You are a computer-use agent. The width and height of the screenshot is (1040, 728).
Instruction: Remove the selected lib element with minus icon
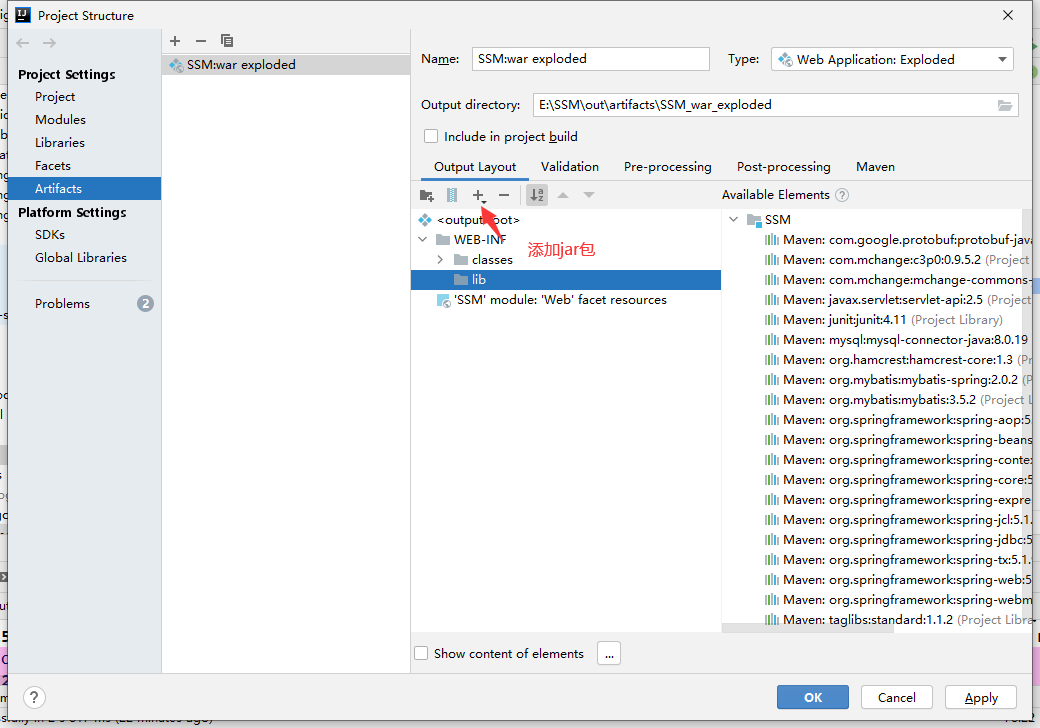point(503,195)
